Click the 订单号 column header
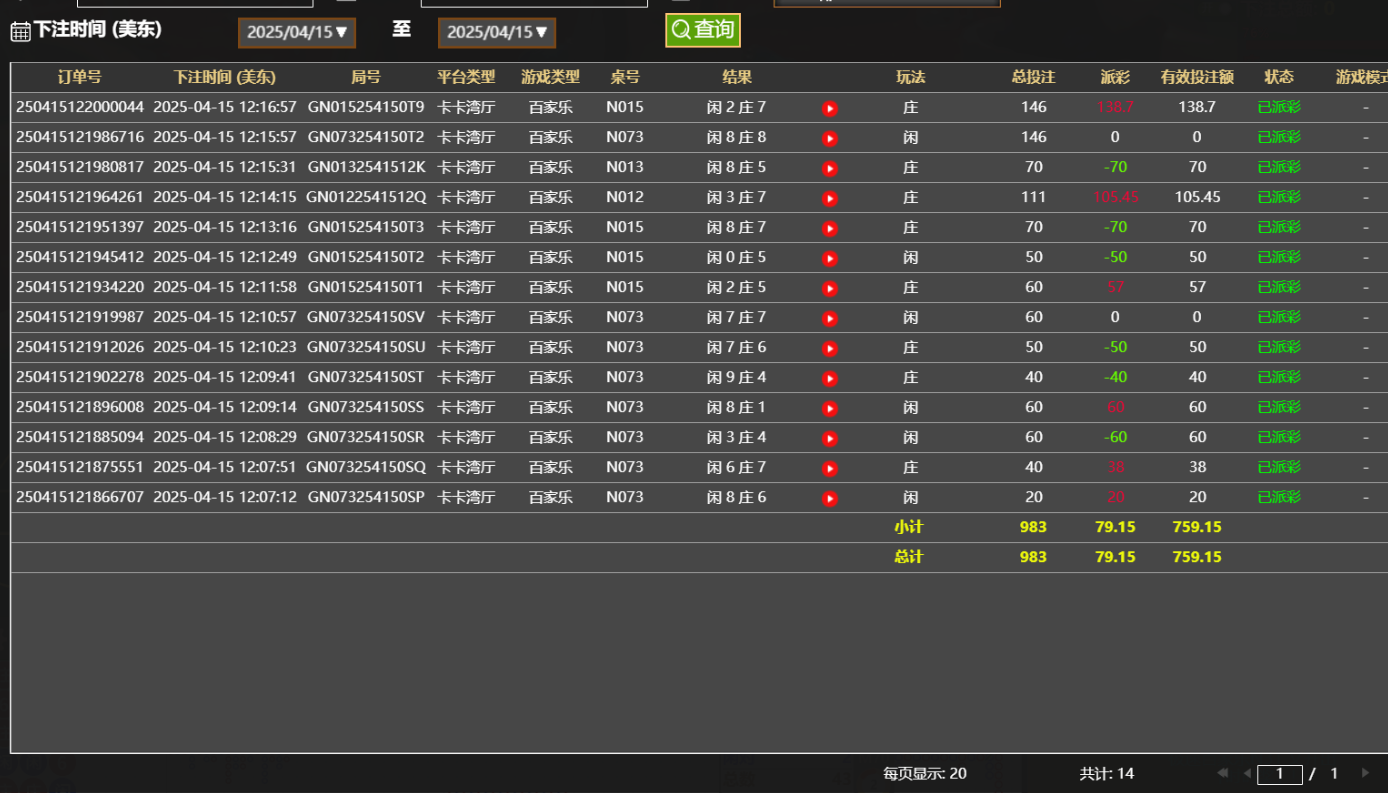 pyautogui.click(x=79, y=77)
